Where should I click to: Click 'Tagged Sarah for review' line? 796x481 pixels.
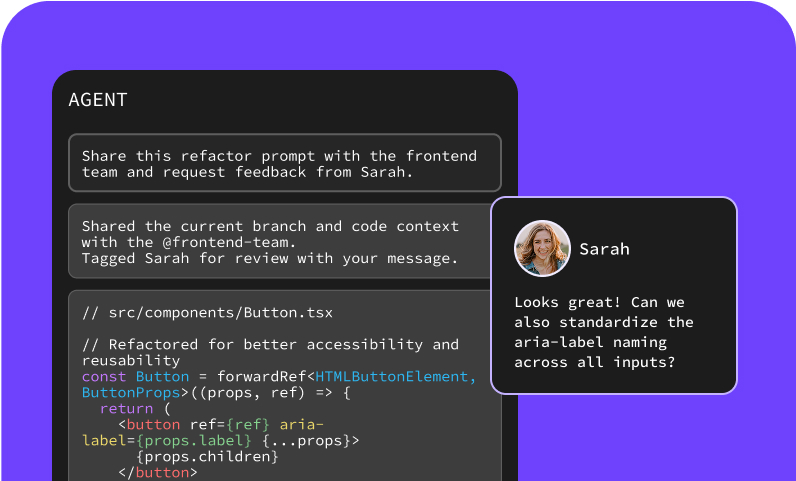(270, 259)
